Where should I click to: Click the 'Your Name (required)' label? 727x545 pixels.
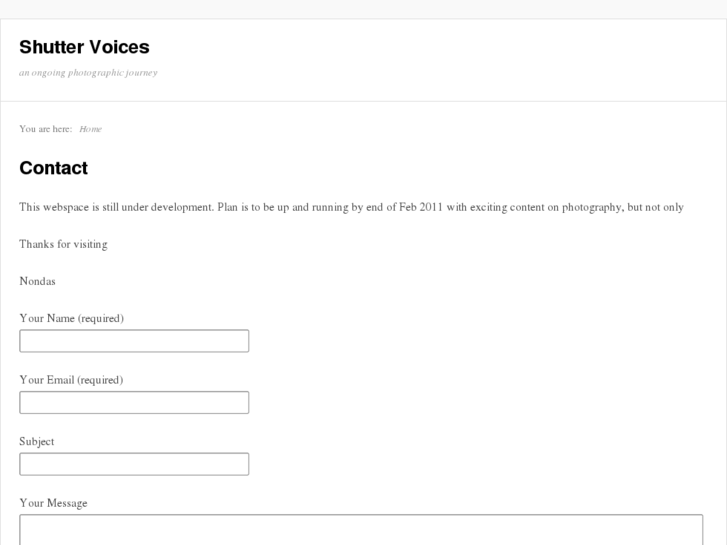pyautogui.click(x=71, y=318)
